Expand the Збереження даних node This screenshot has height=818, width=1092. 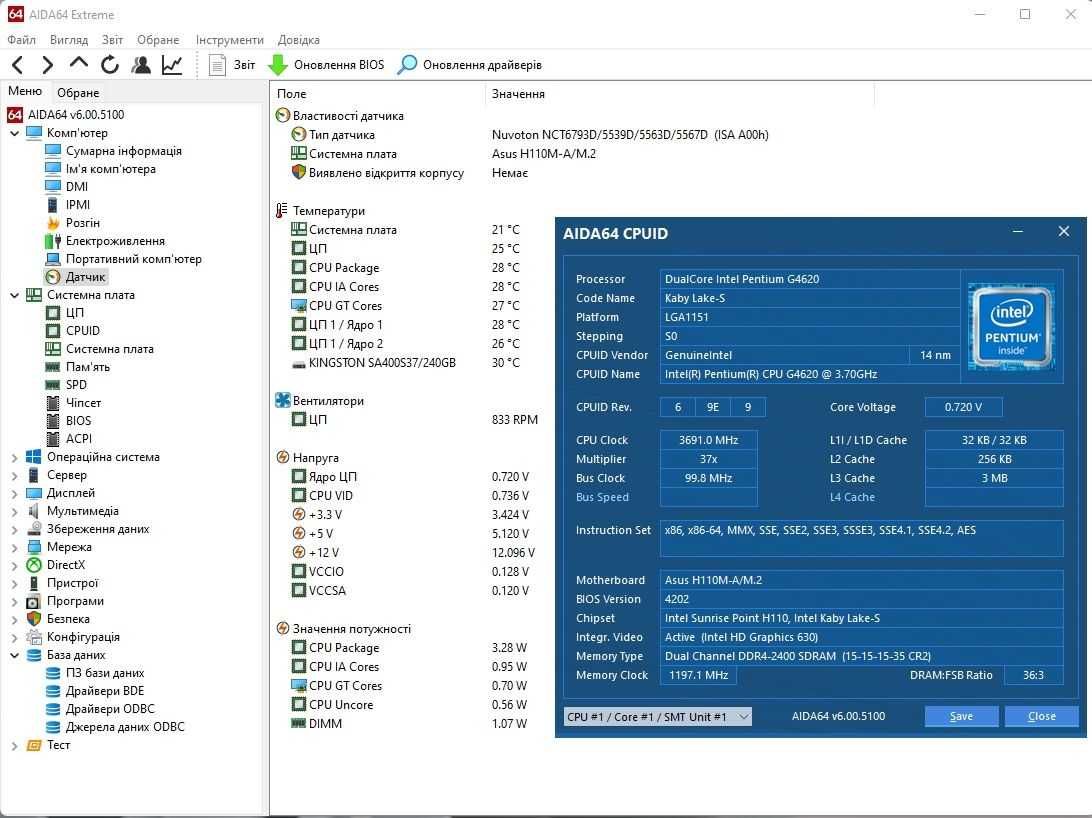[15, 529]
